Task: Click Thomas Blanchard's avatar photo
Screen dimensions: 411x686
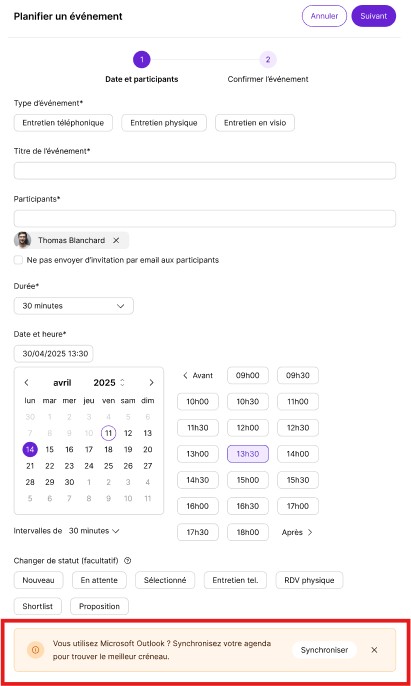Action: pos(22,240)
